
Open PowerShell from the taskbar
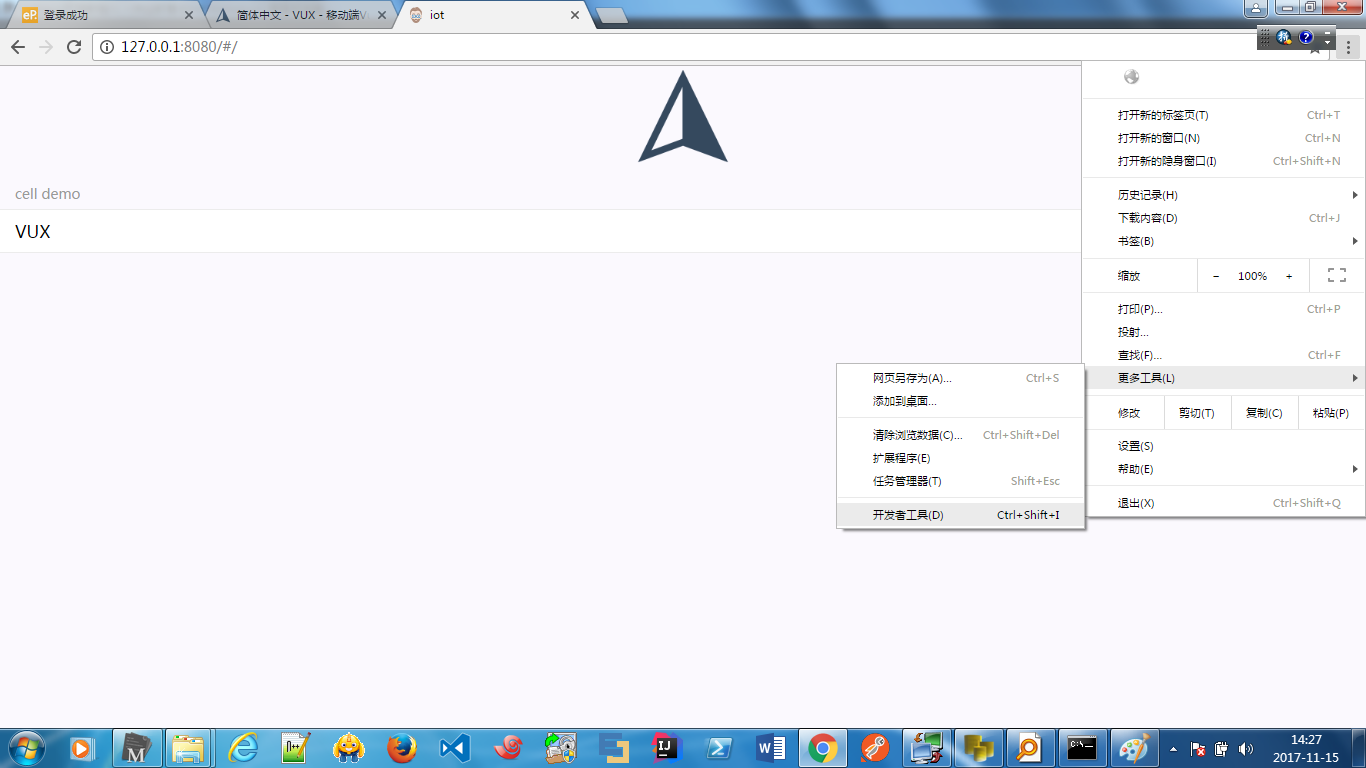click(718, 748)
